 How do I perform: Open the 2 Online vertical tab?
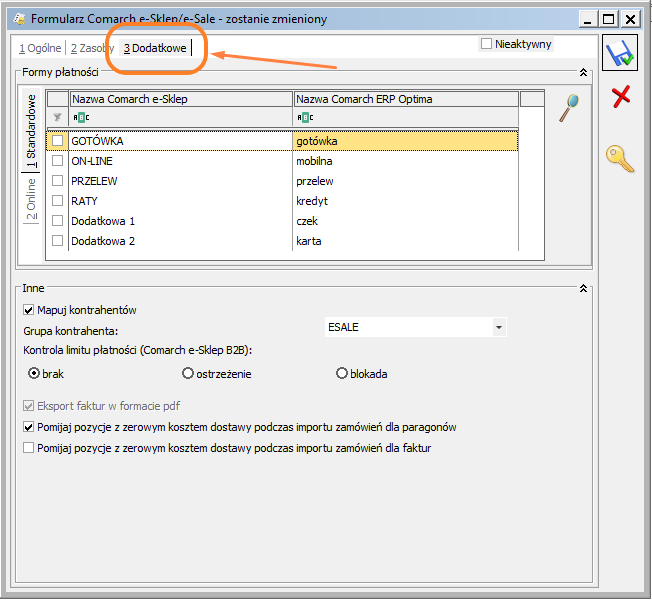pos(31,199)
